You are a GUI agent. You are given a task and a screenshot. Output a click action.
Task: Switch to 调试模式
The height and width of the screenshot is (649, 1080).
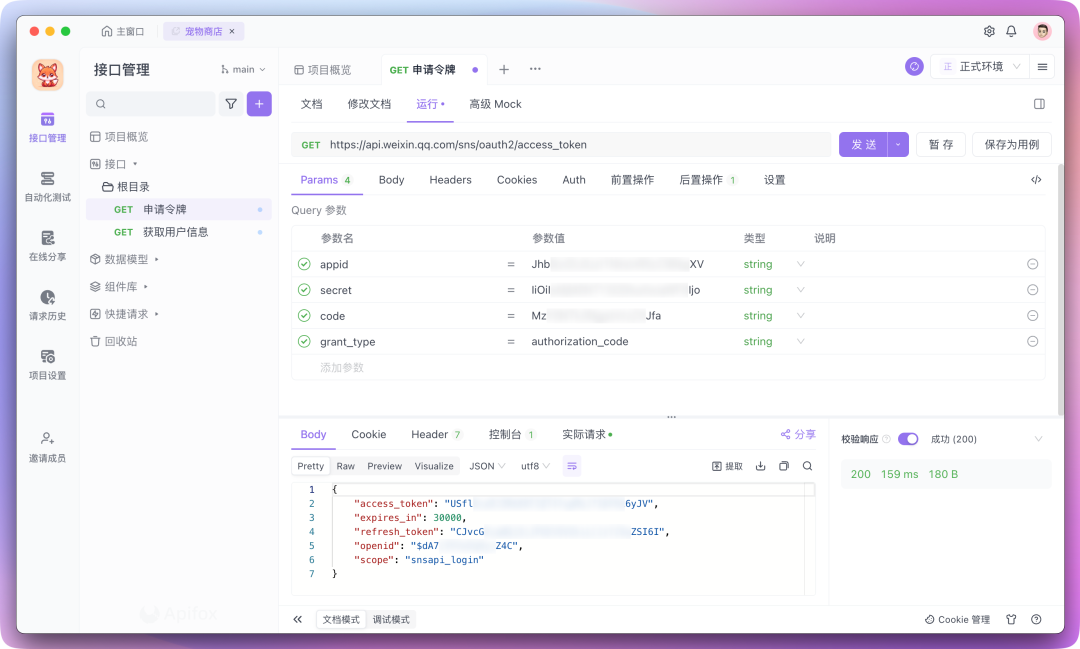tap(391, 619)
